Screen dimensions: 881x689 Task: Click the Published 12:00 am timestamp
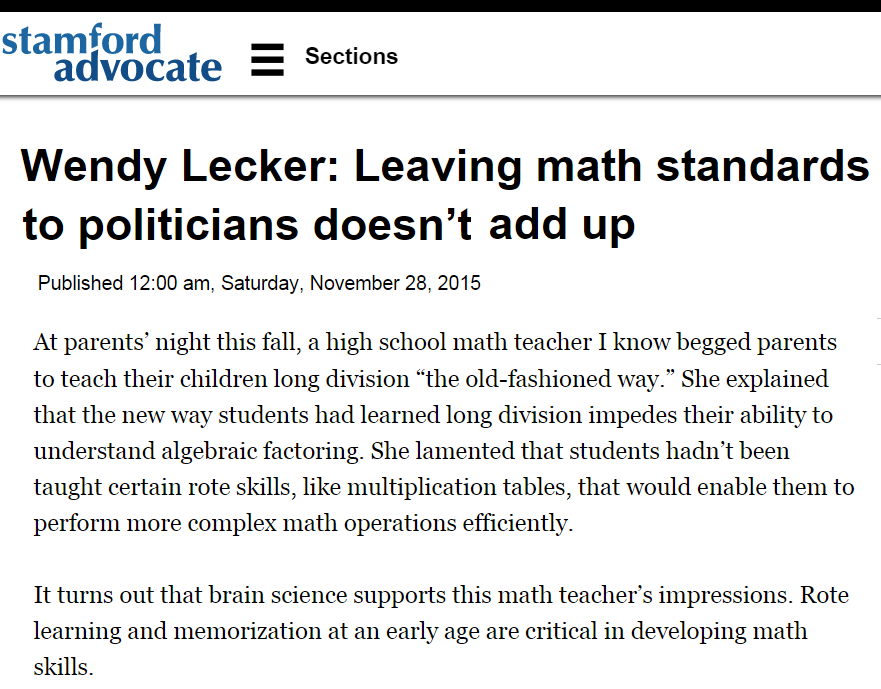tap(259, 283)
